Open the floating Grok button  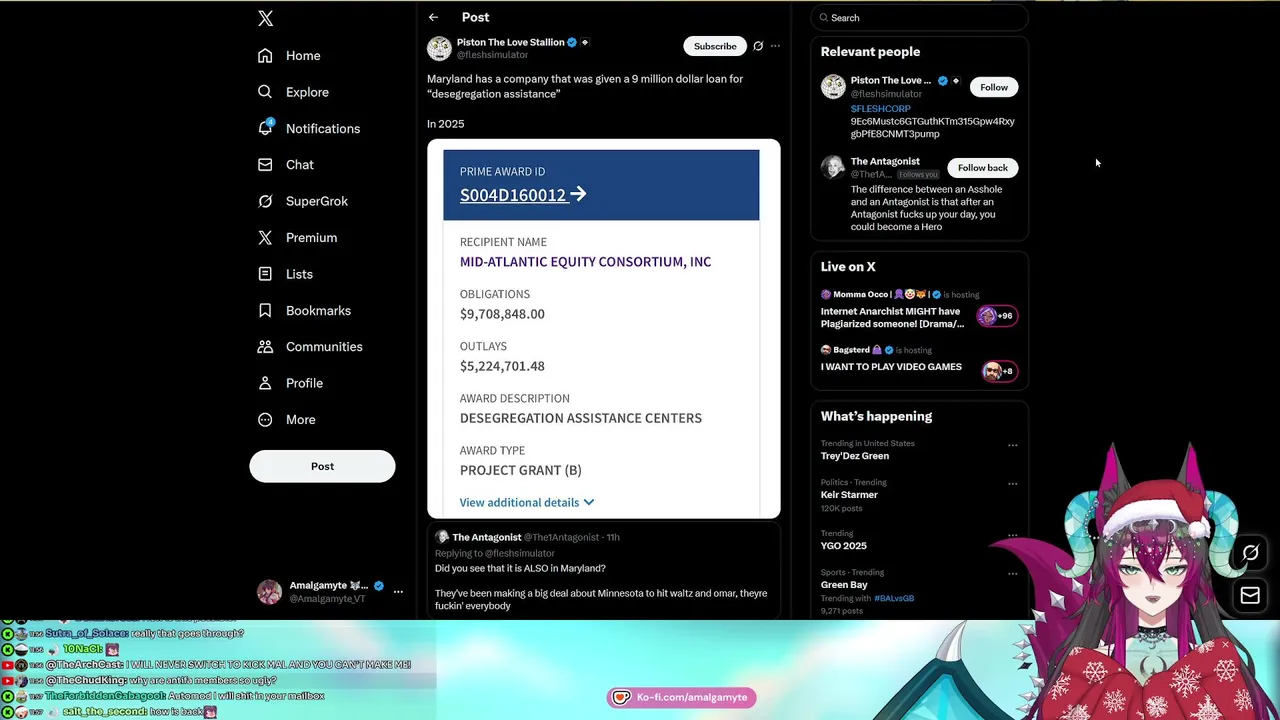click(1250, 553)
